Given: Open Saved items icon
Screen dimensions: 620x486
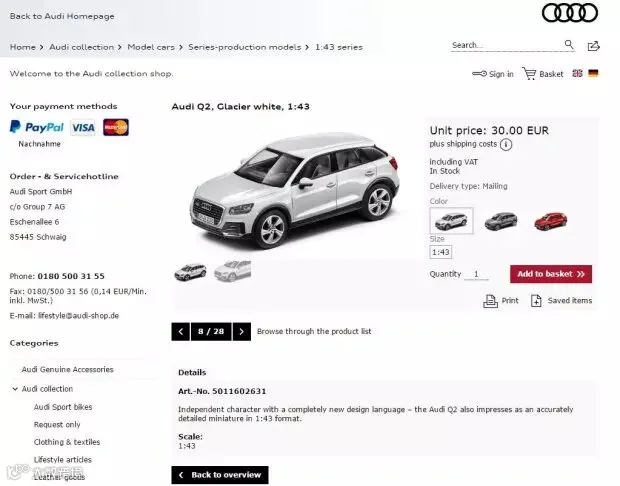Looking at the screenshot, I should (x=536, y=301).
